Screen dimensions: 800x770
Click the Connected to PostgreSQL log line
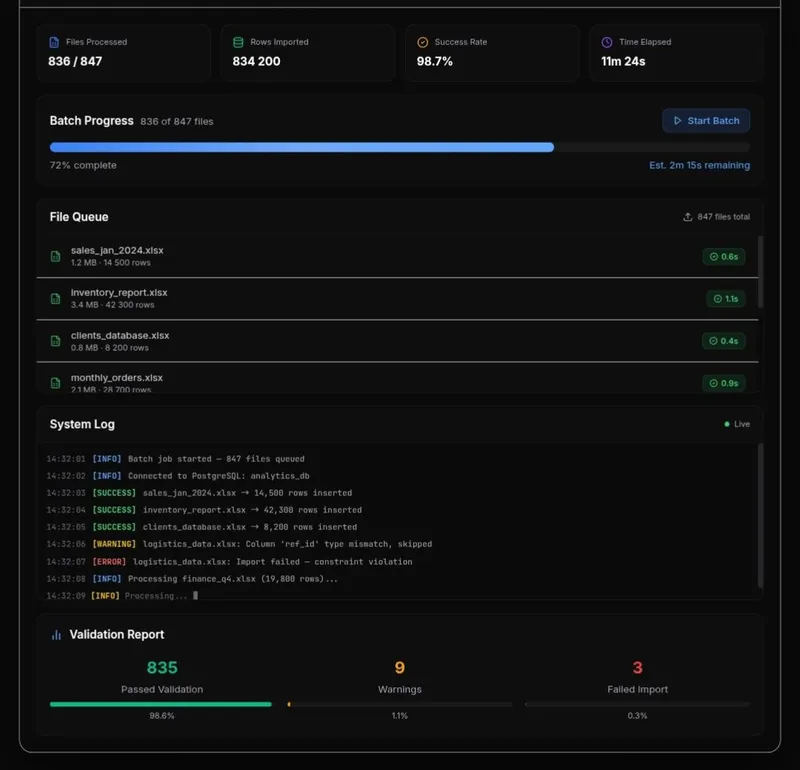coord(178,476)
